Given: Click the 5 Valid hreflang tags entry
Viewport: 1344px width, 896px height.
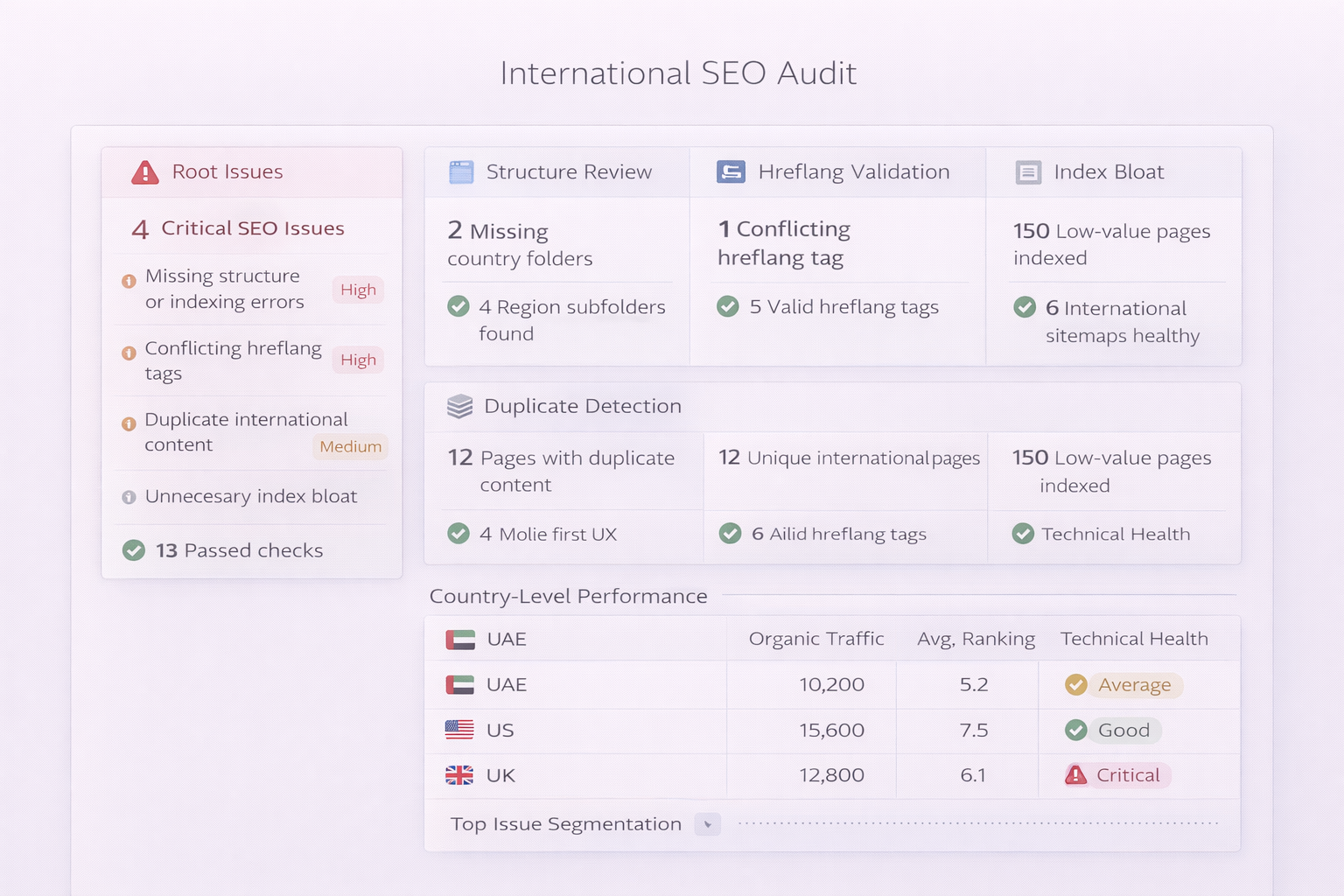Looking at the screenshot, I should pos(829,307).
